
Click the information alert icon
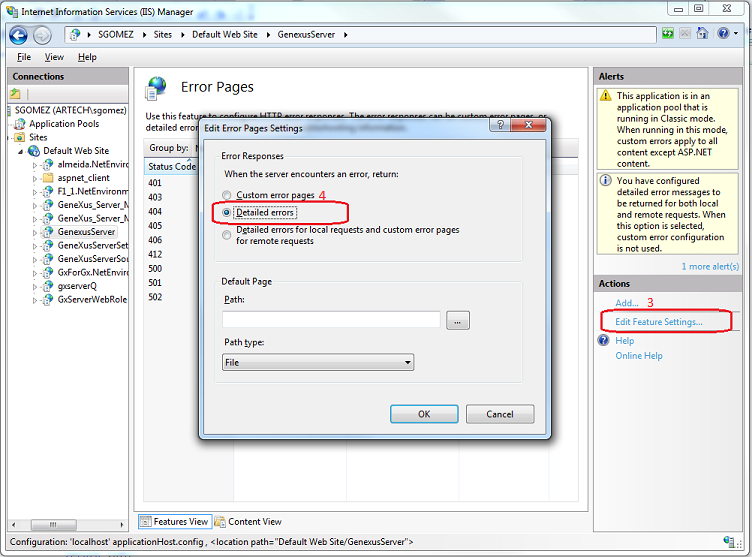click(x=606, y=180)
